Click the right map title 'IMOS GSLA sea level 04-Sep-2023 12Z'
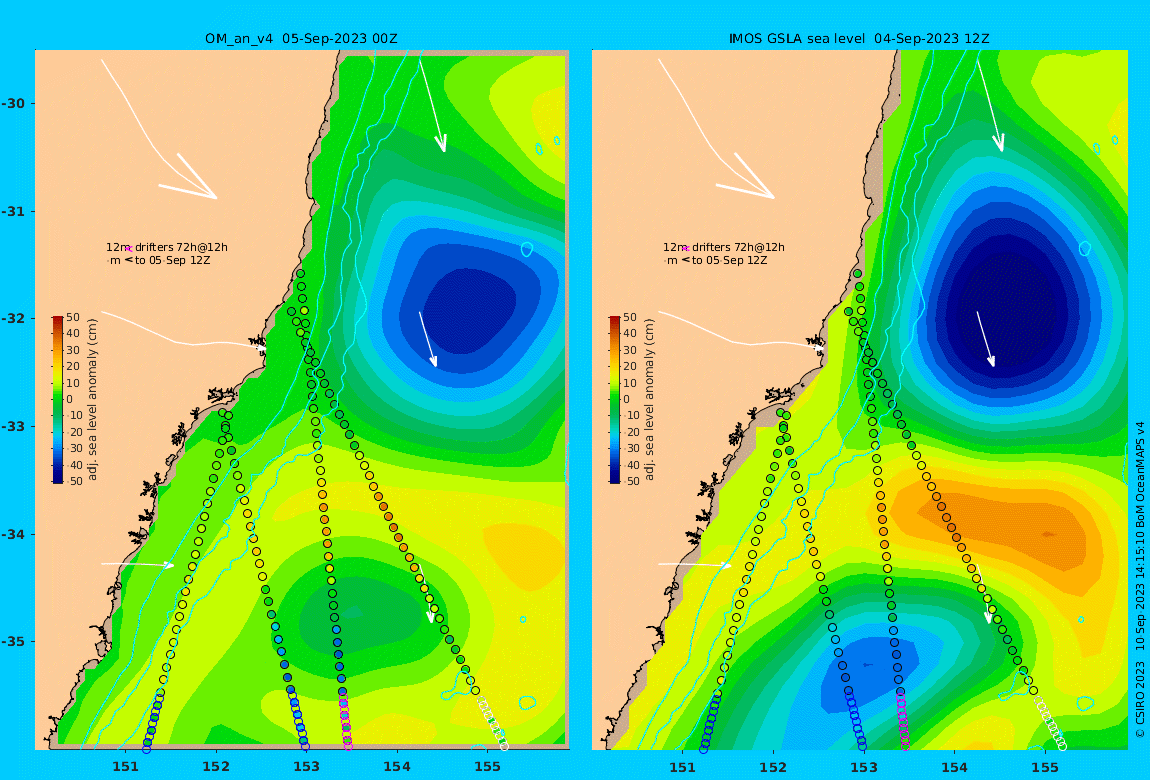 pos(859,38)
